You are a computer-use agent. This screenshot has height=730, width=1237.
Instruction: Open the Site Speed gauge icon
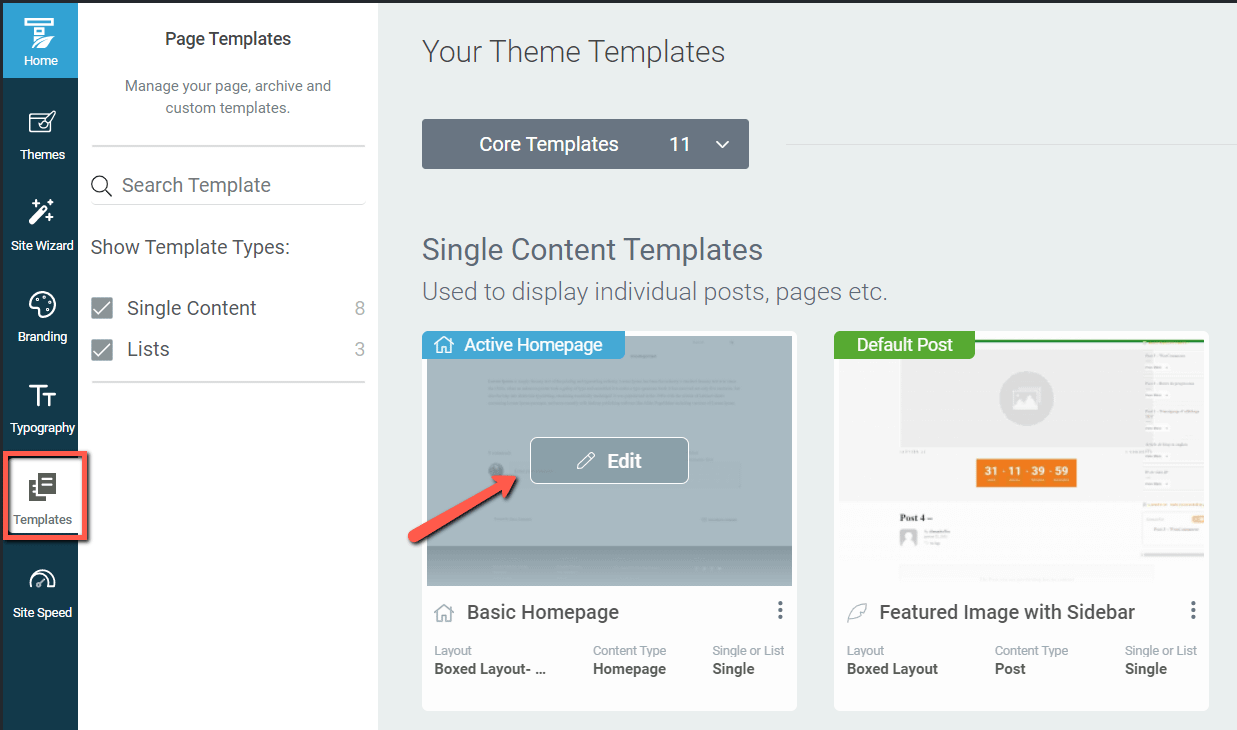pyautogui.click(x=42, y=591)
